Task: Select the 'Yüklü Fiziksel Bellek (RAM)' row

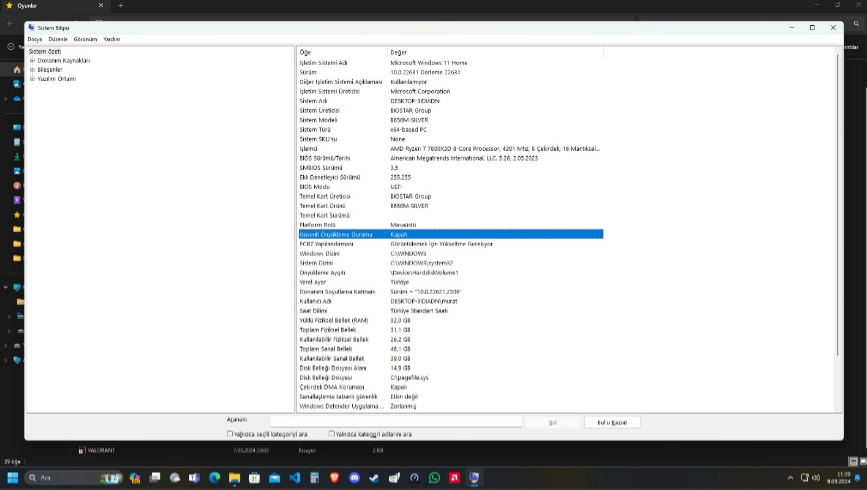Action: [x=450, y=320]
